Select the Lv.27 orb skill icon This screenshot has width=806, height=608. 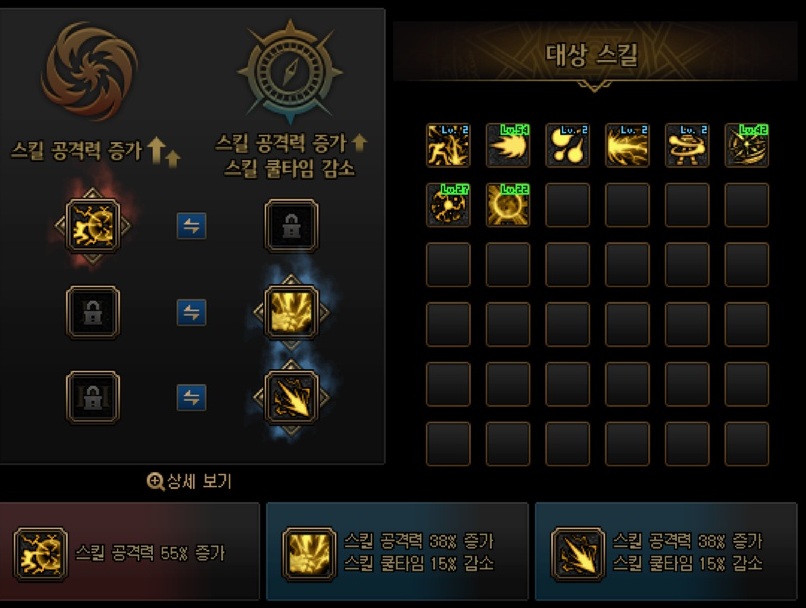tap(448, 205)
